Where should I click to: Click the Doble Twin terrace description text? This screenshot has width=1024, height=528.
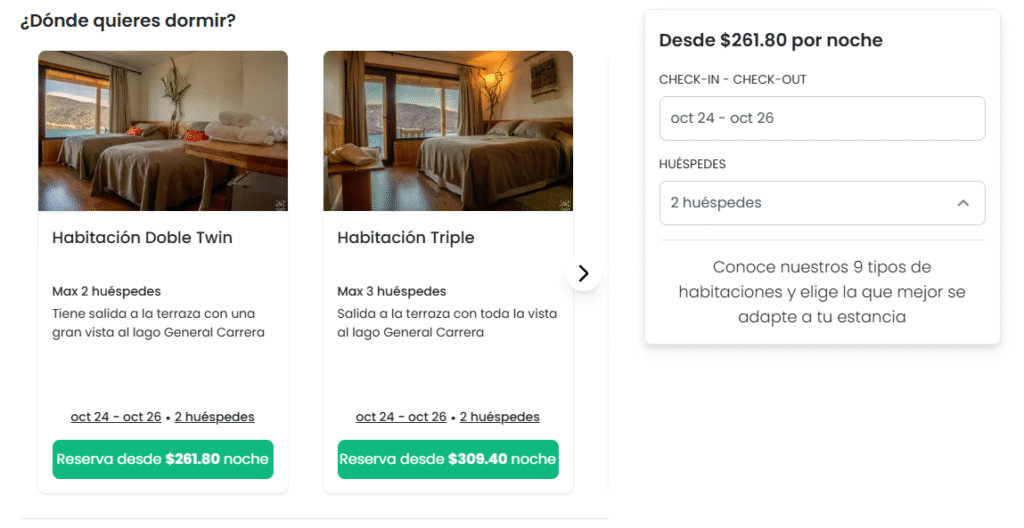(x=158, y=323)
